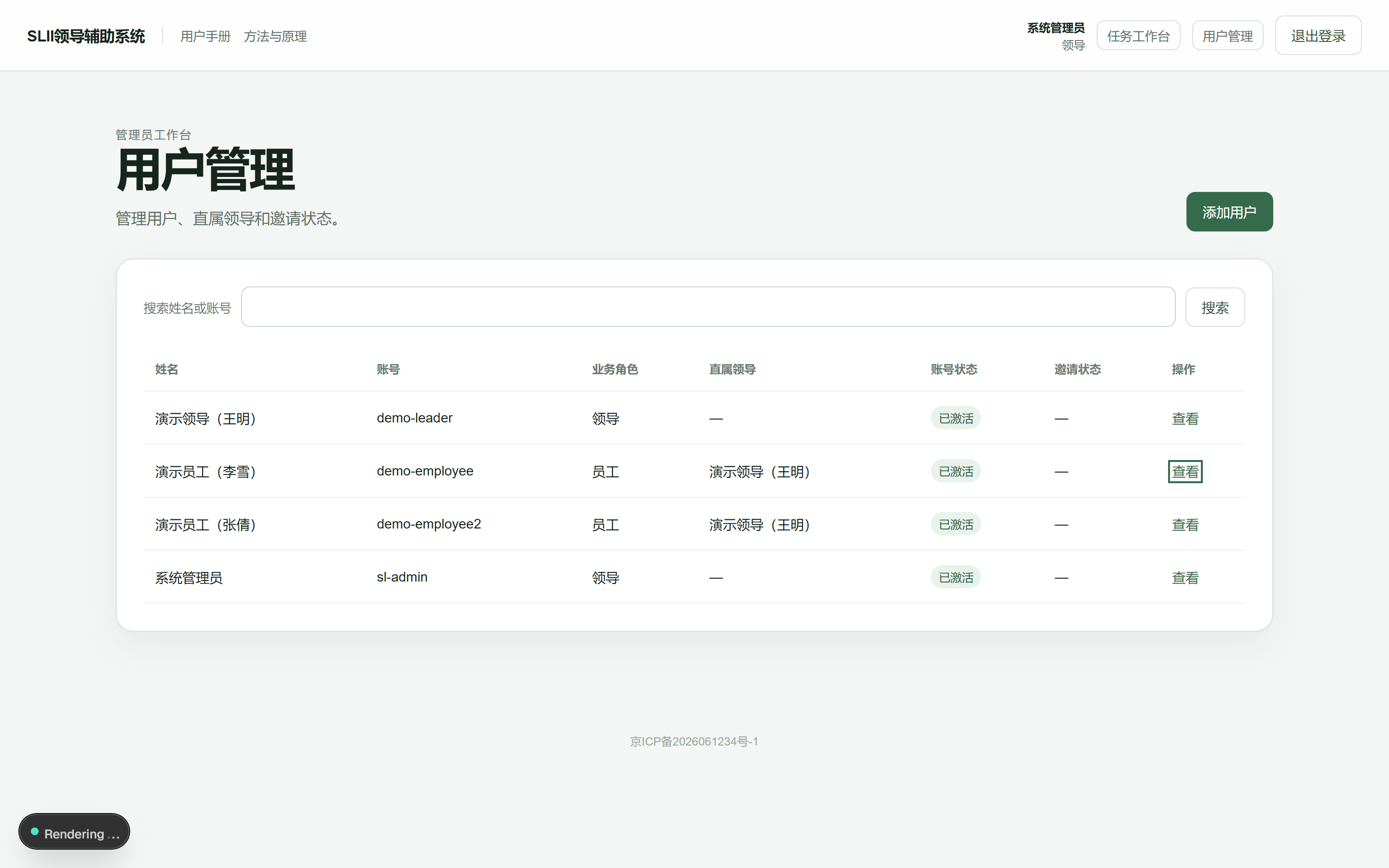Image resolution: width=1389 pixels, height=868 pixels.
Task: Click the 邀请状态 column header
Action: coord(1077,369)
